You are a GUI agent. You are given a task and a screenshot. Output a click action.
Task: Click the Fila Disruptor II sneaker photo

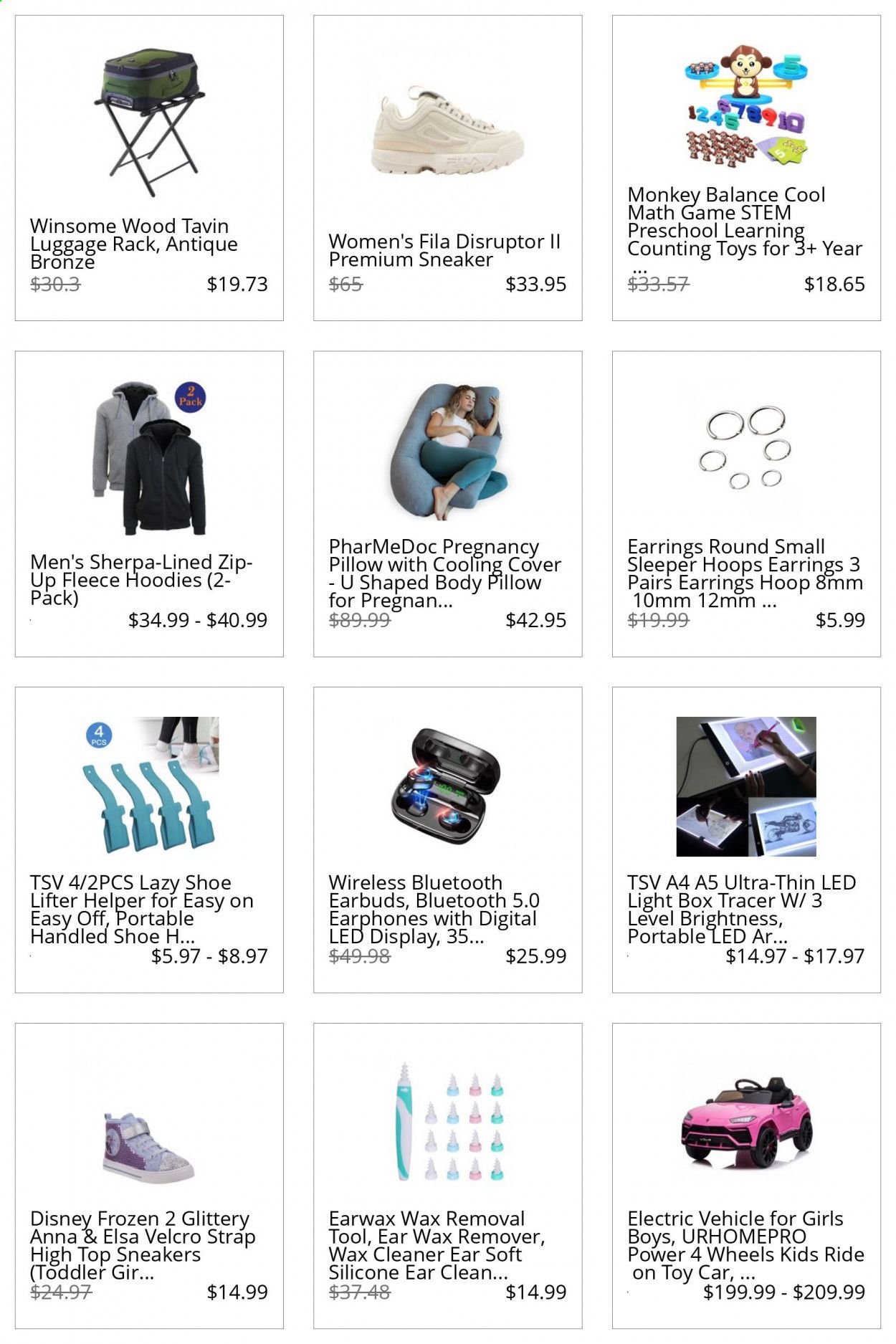tap(448, 131)
